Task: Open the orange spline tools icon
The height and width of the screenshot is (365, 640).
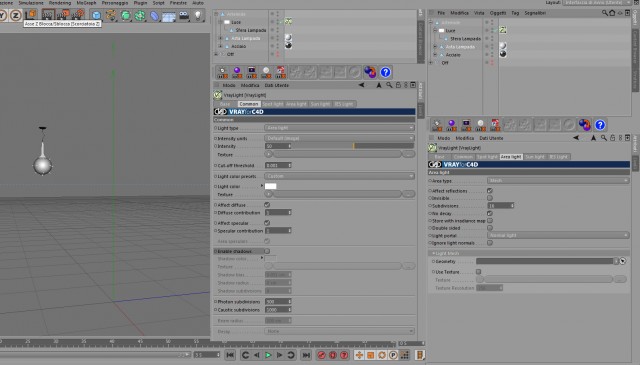Action: 111,16
